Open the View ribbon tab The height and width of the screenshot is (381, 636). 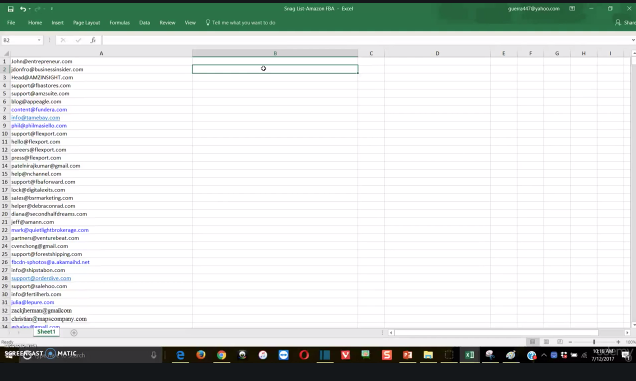tap(190, 23)
